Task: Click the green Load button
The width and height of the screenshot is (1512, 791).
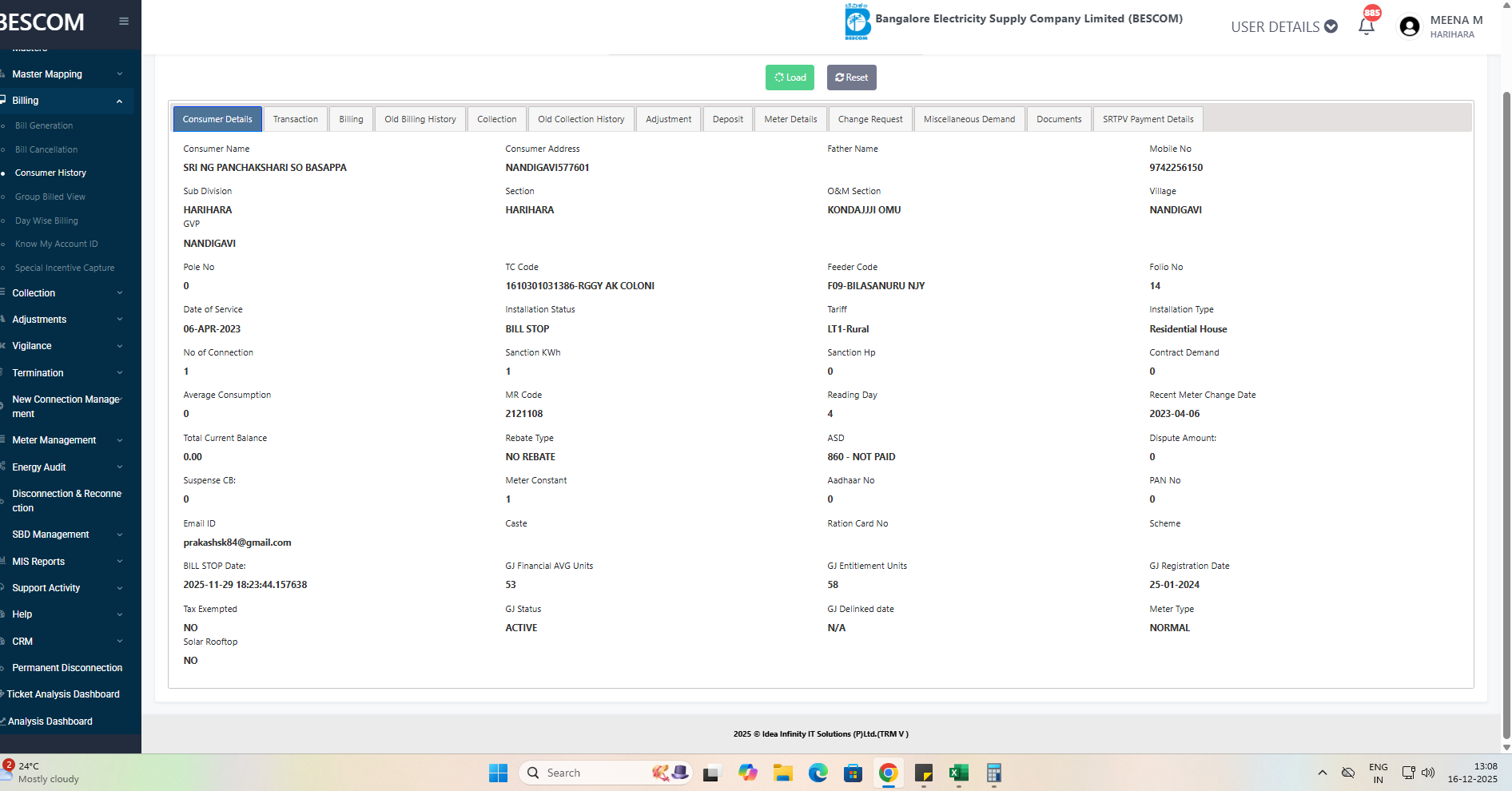Action: [790, 78]
